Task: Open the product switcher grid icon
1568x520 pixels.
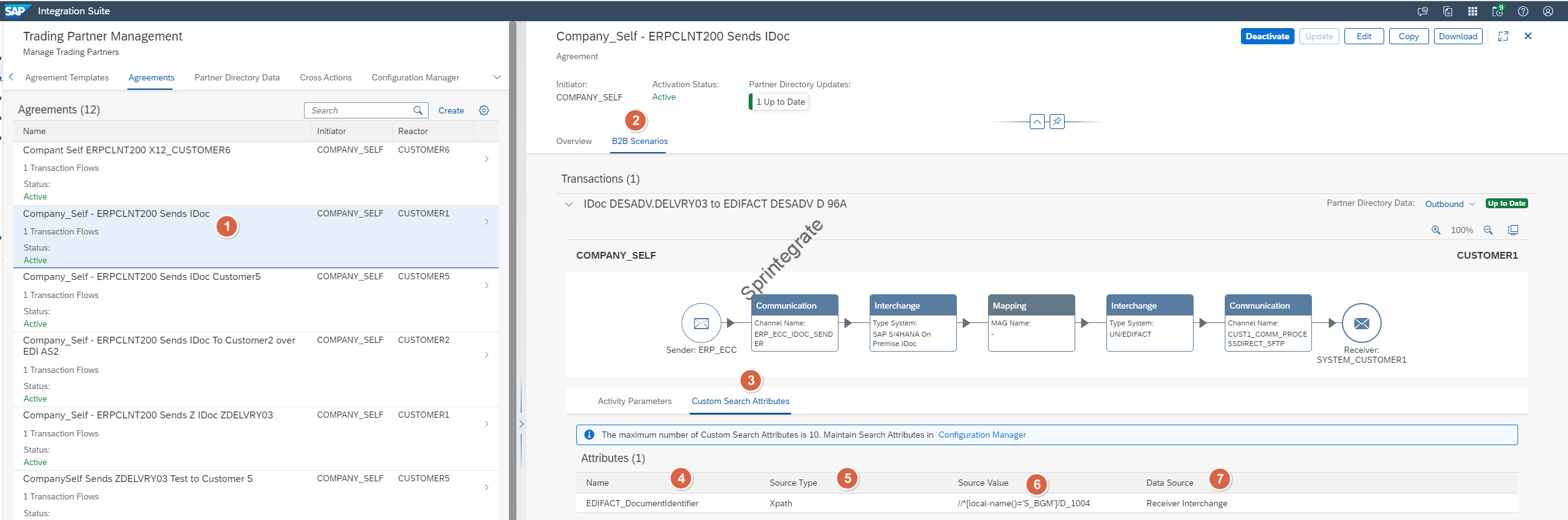Action: (x=1473, y=11)
